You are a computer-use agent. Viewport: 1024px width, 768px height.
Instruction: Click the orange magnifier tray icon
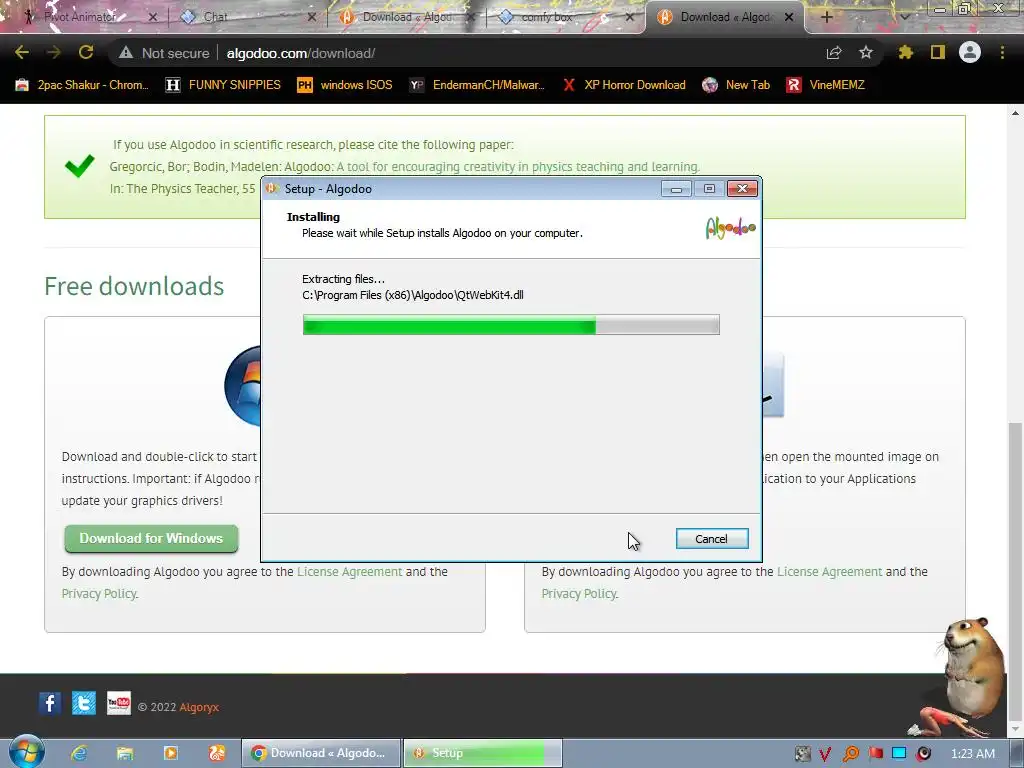pos(851,754)
